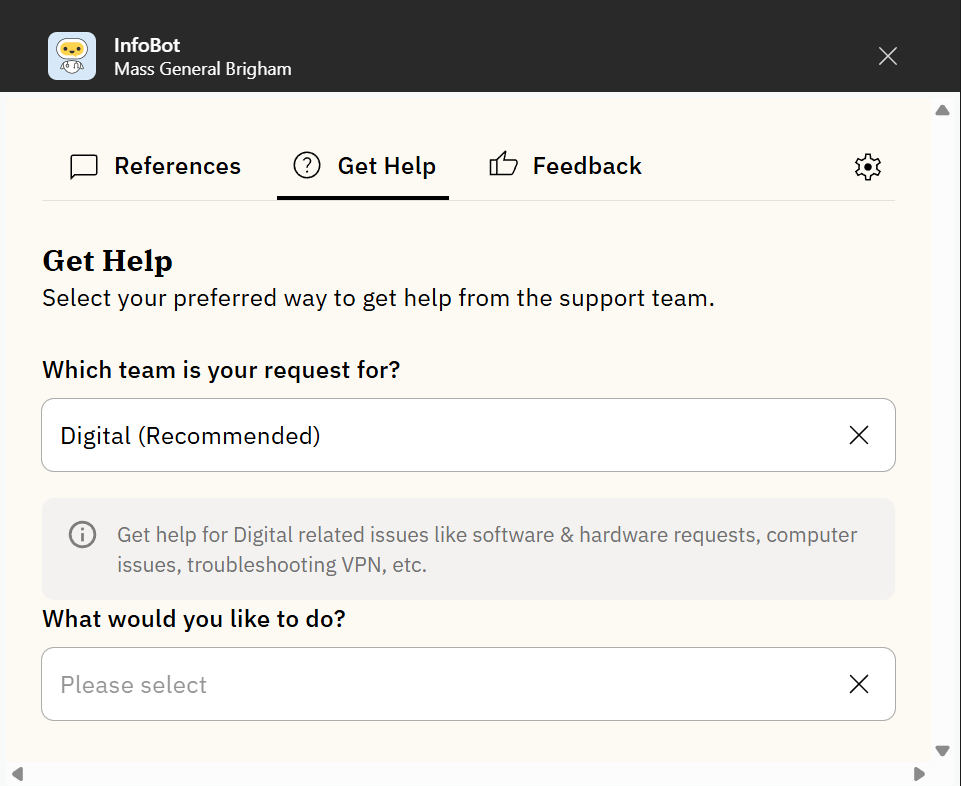Expand the Which team dropdown
Screen dimensions: 961x786
coord(440,435)
